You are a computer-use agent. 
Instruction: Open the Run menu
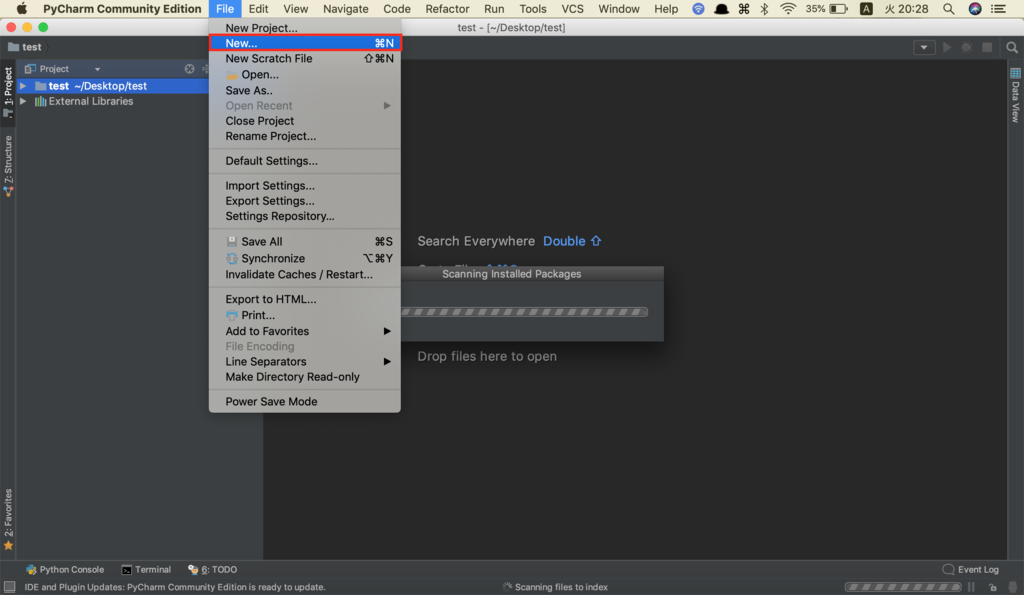click(494, 8)
